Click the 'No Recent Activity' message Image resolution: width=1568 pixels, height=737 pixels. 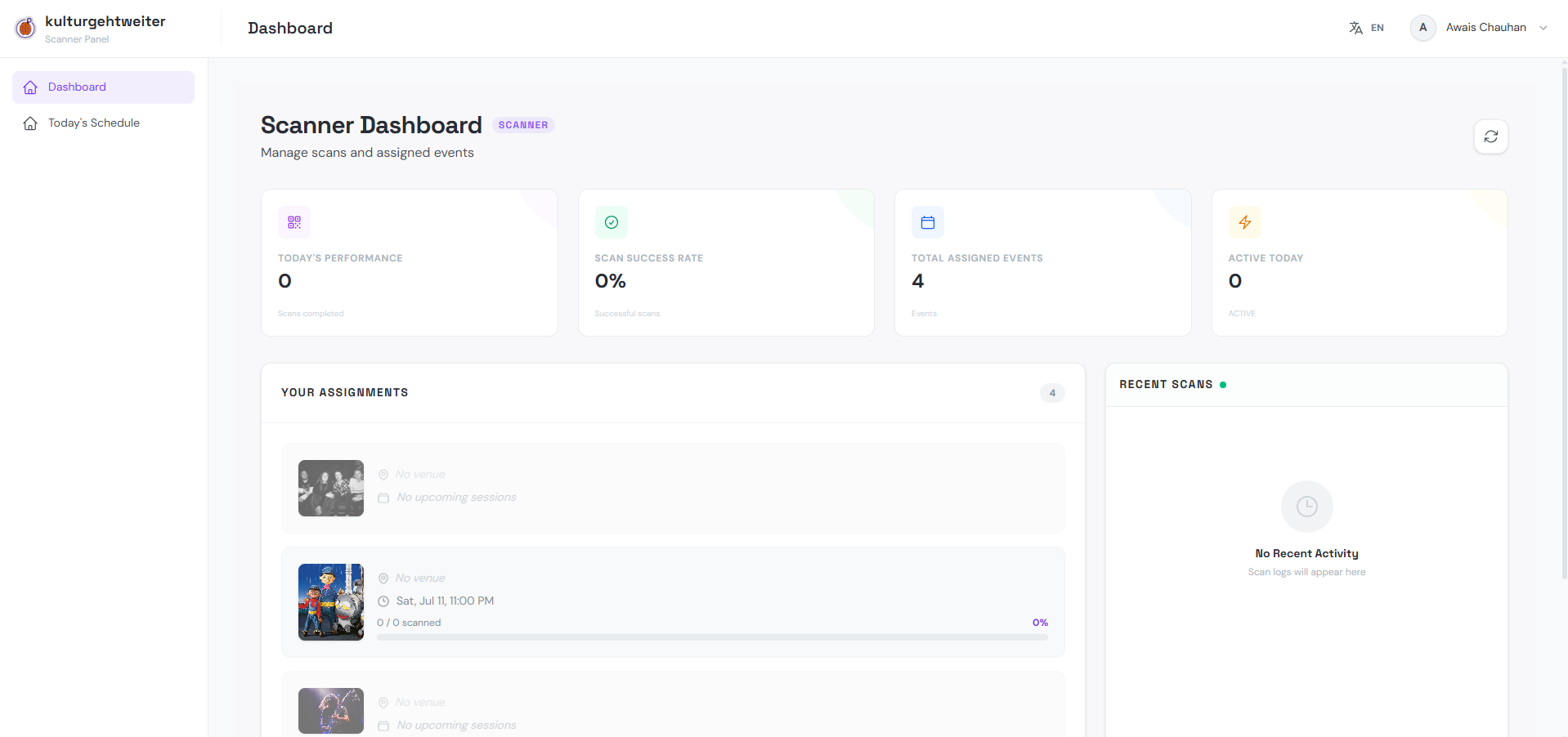click(x=1307, y=554)
